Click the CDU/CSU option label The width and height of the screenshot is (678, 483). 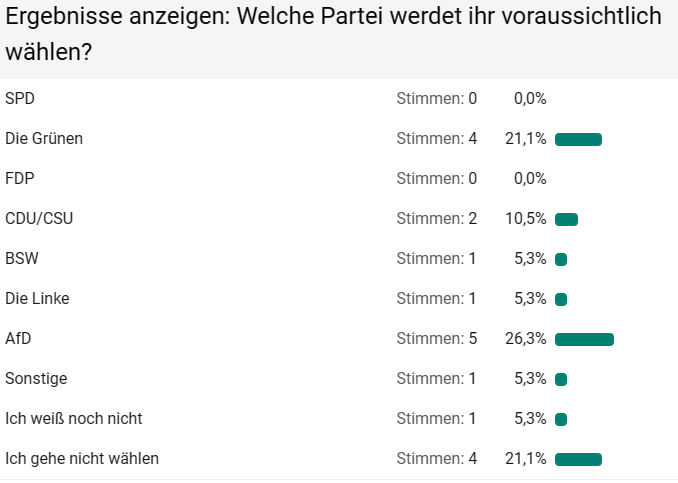39,218
